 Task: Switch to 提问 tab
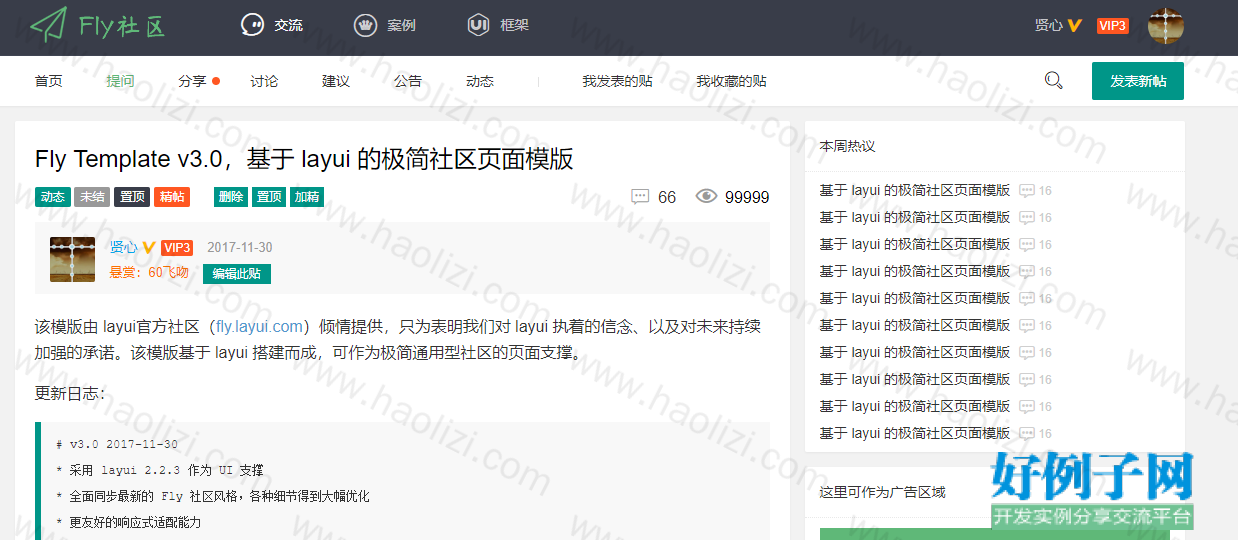point(120,81)
